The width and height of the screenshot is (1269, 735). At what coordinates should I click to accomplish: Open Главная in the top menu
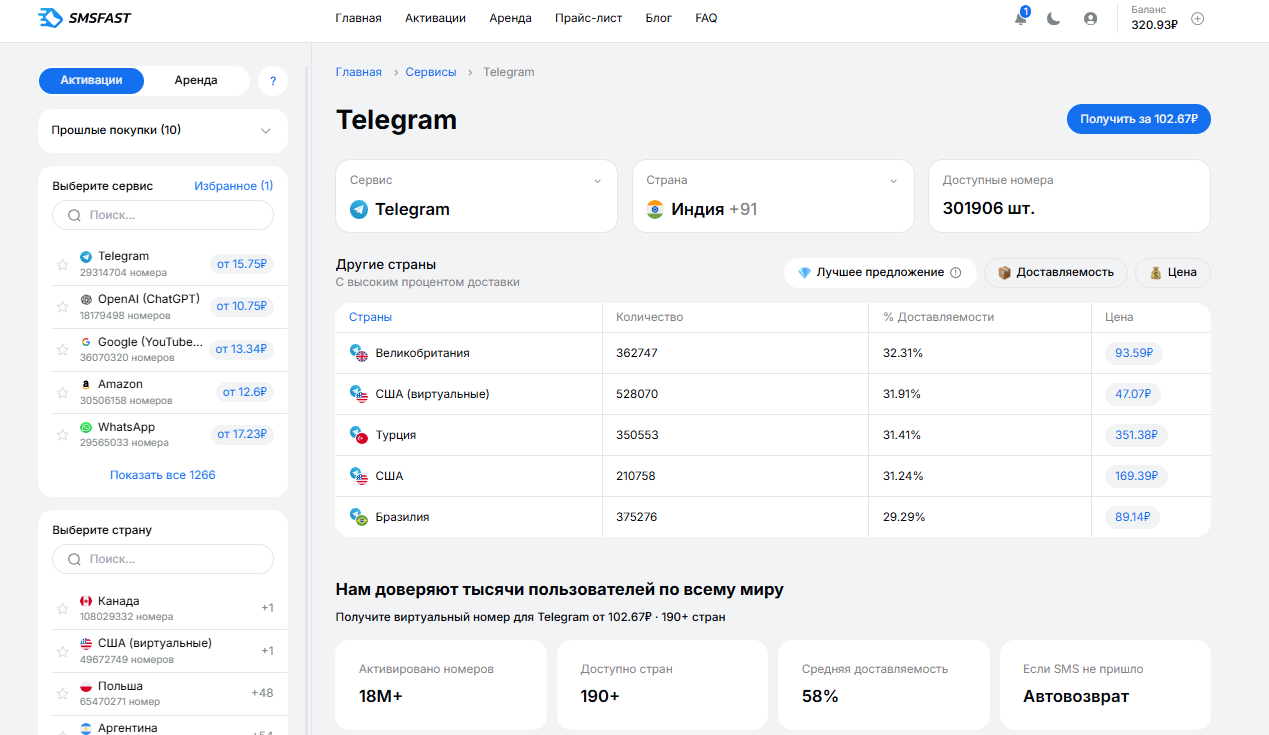(x=358, y=18)
